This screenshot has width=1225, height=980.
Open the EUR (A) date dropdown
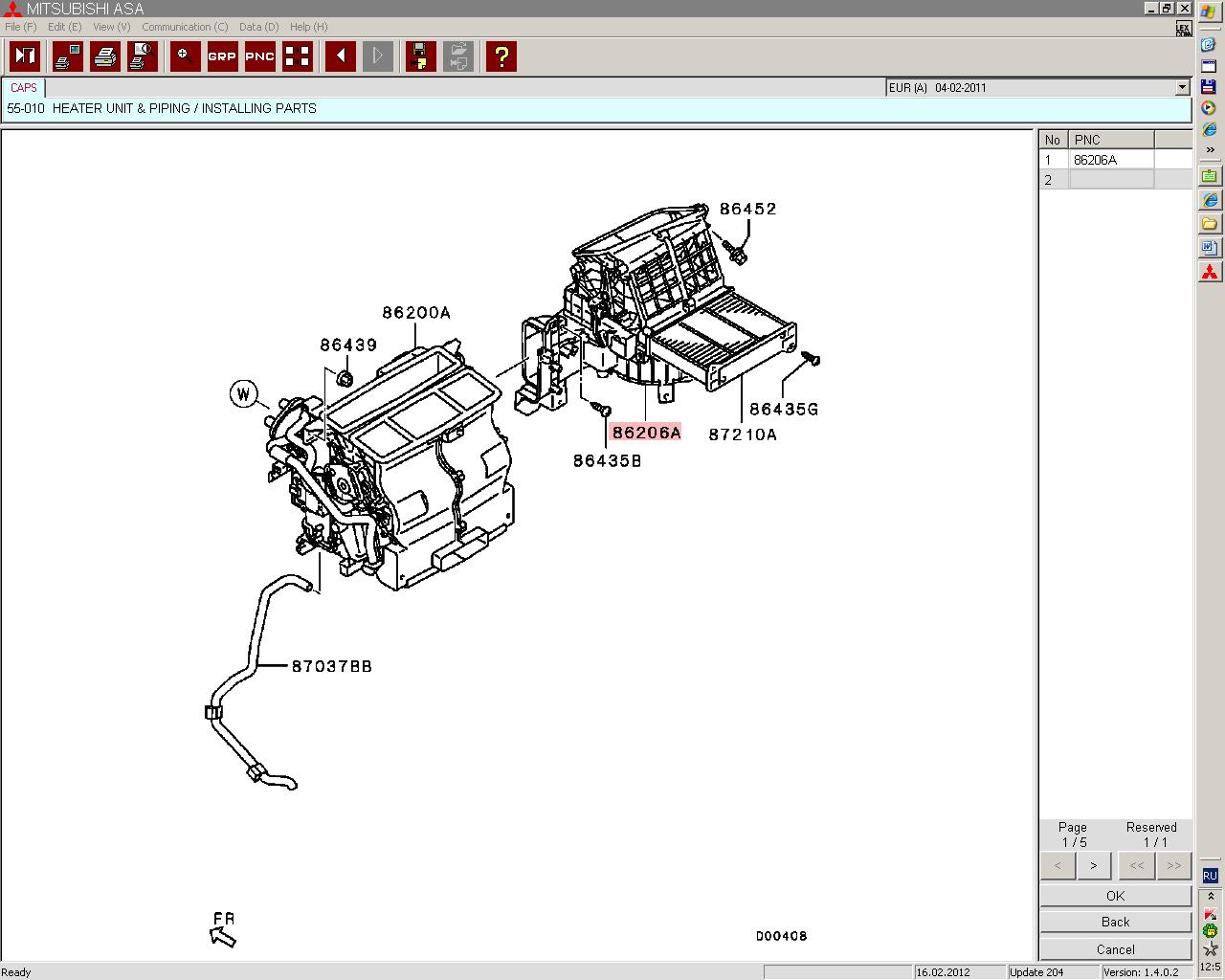click(x=1182, y=88)
